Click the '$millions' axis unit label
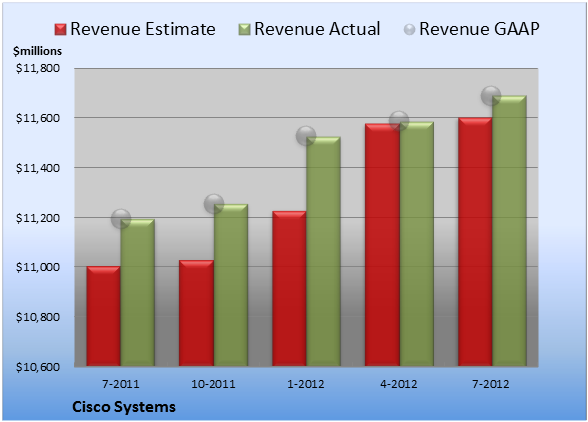The image size is (588, 422). tap(37, 51)
